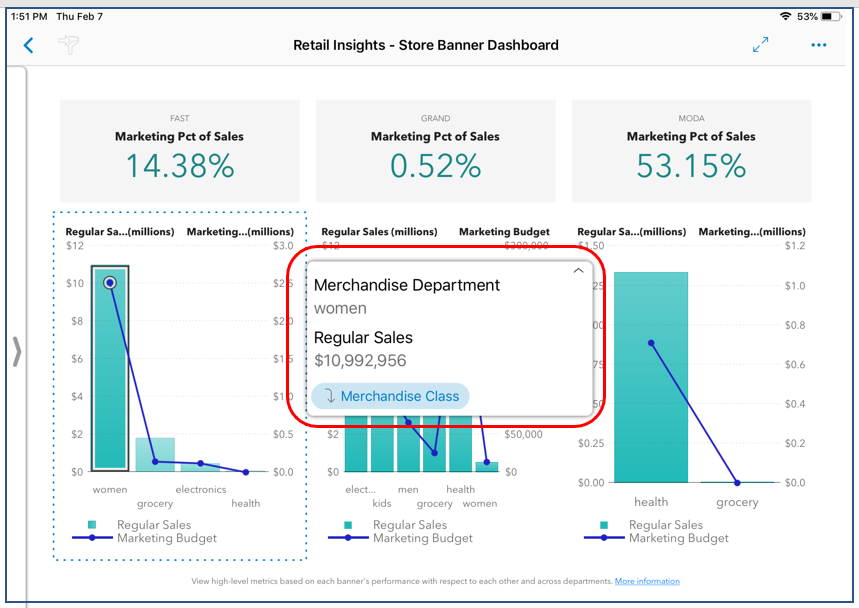Tap the filter funnel icon
Screen dimensions: 859x608
[69, 45]
